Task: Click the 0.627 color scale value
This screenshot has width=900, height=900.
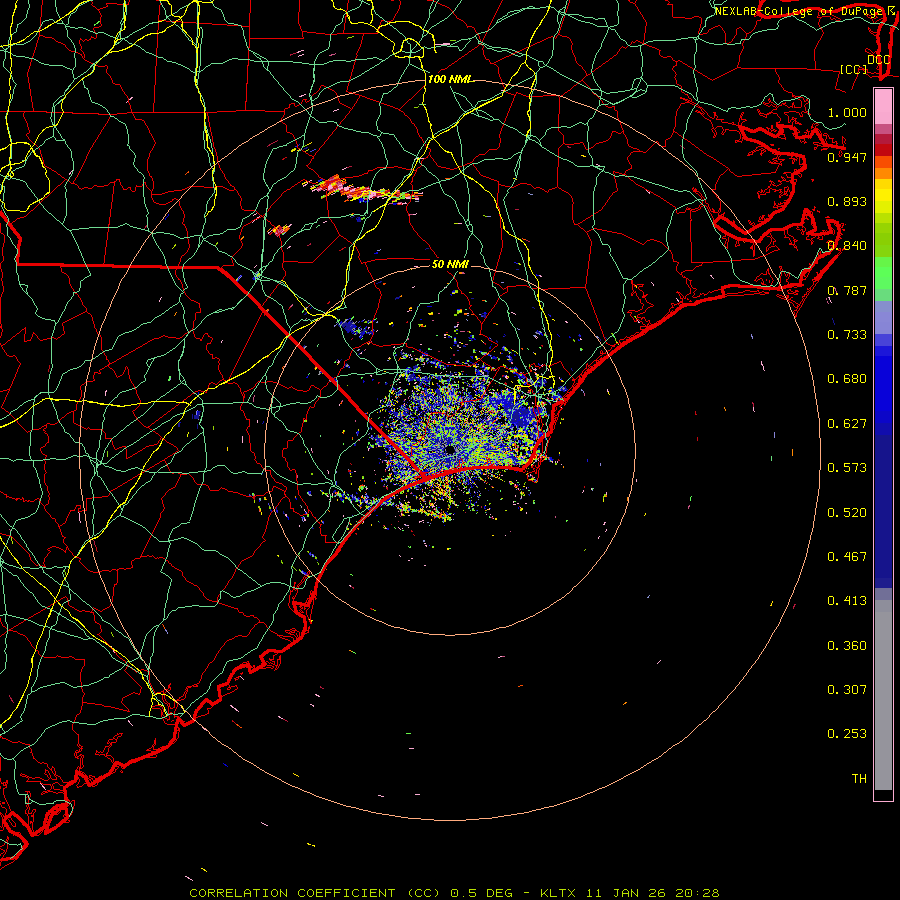Action: [847, 424]
